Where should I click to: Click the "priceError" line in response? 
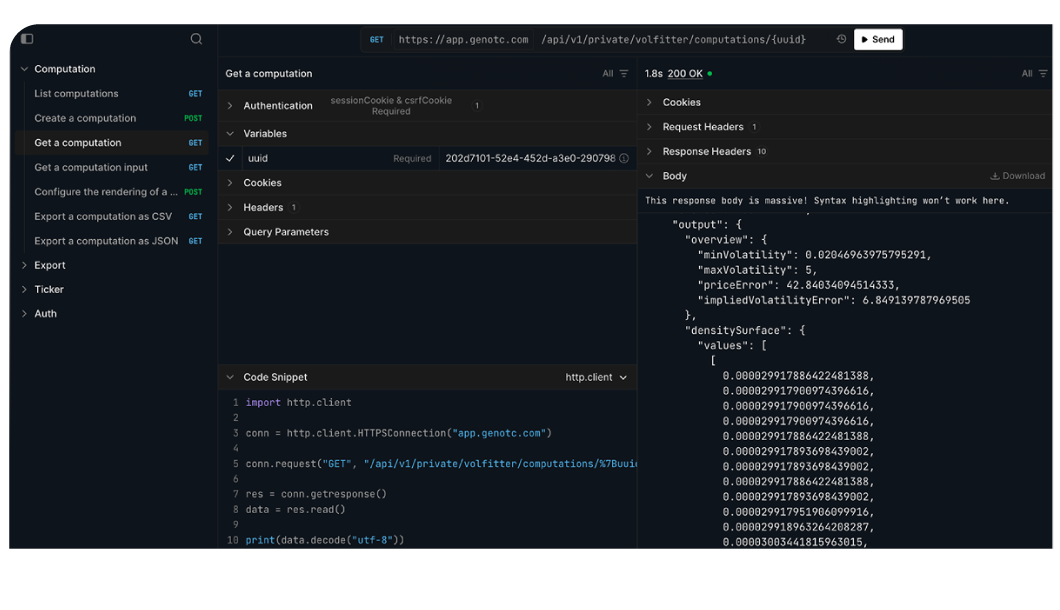pos(798,285)
